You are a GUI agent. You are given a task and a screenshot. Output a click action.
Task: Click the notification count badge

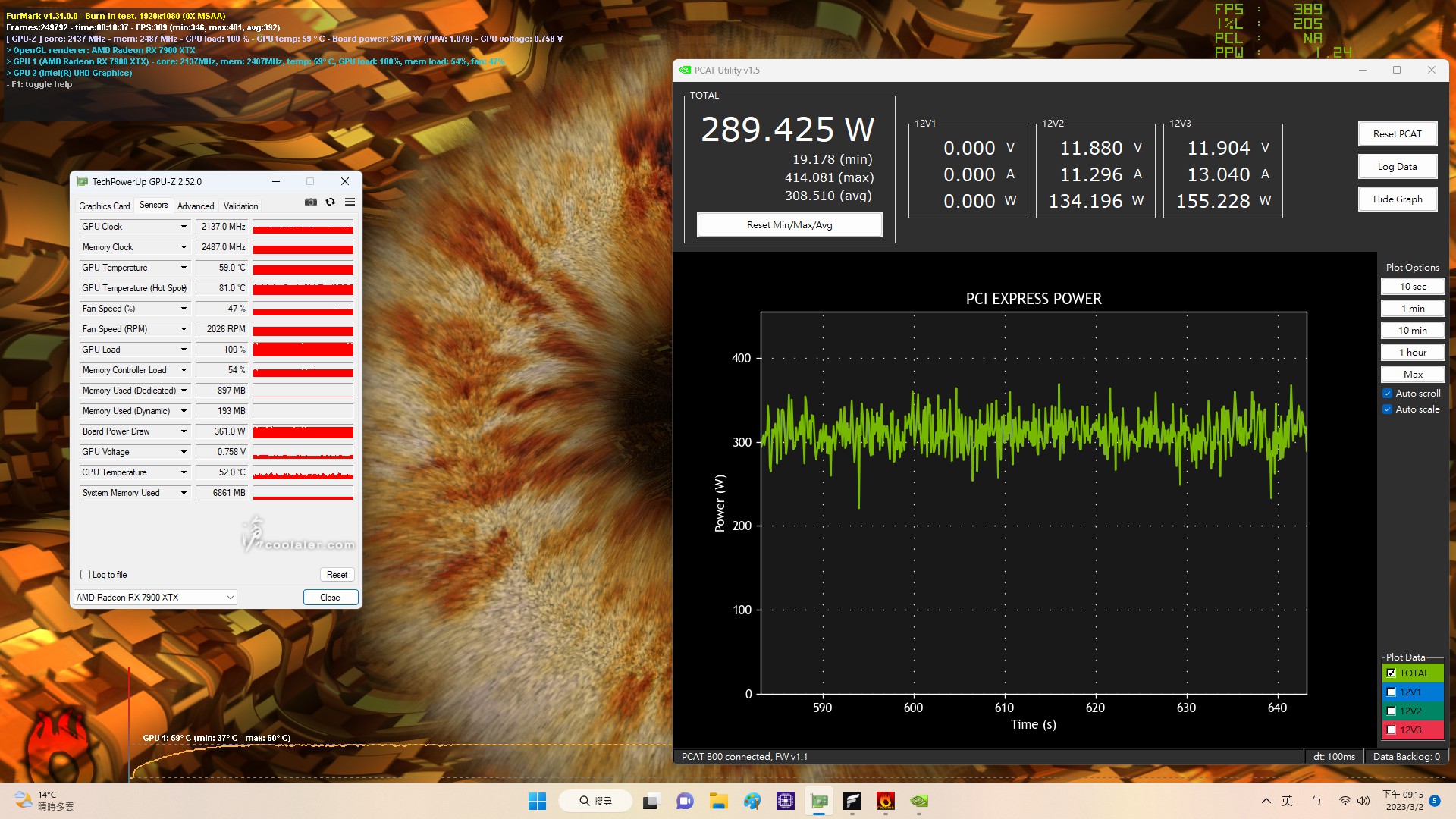click(1435, 801)
